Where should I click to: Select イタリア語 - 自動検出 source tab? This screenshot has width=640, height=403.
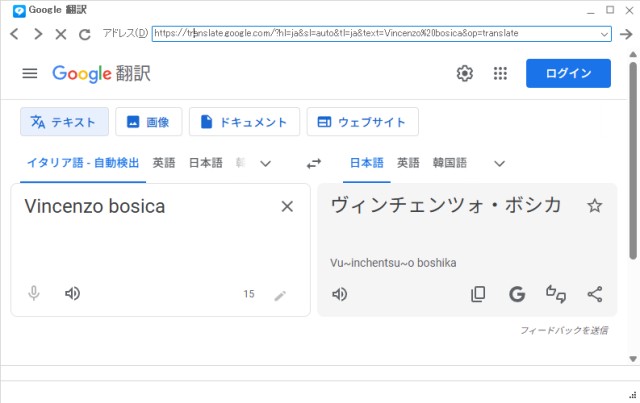click(83, 163)
